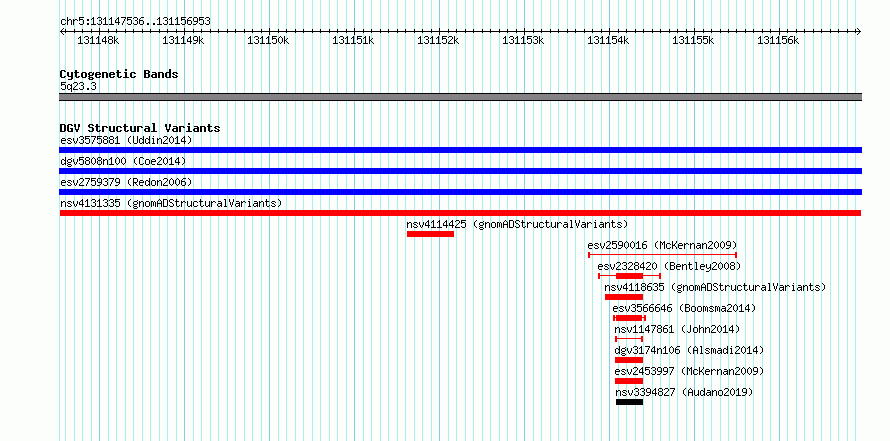Viewport: 890px width, 441px height.
Task: Click the long red bar under nsv4131335
Action: pos(460,213)
